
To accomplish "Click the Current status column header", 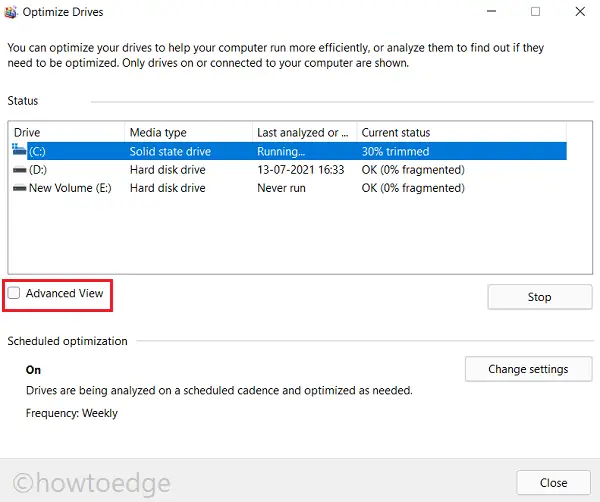I will 461,132.
